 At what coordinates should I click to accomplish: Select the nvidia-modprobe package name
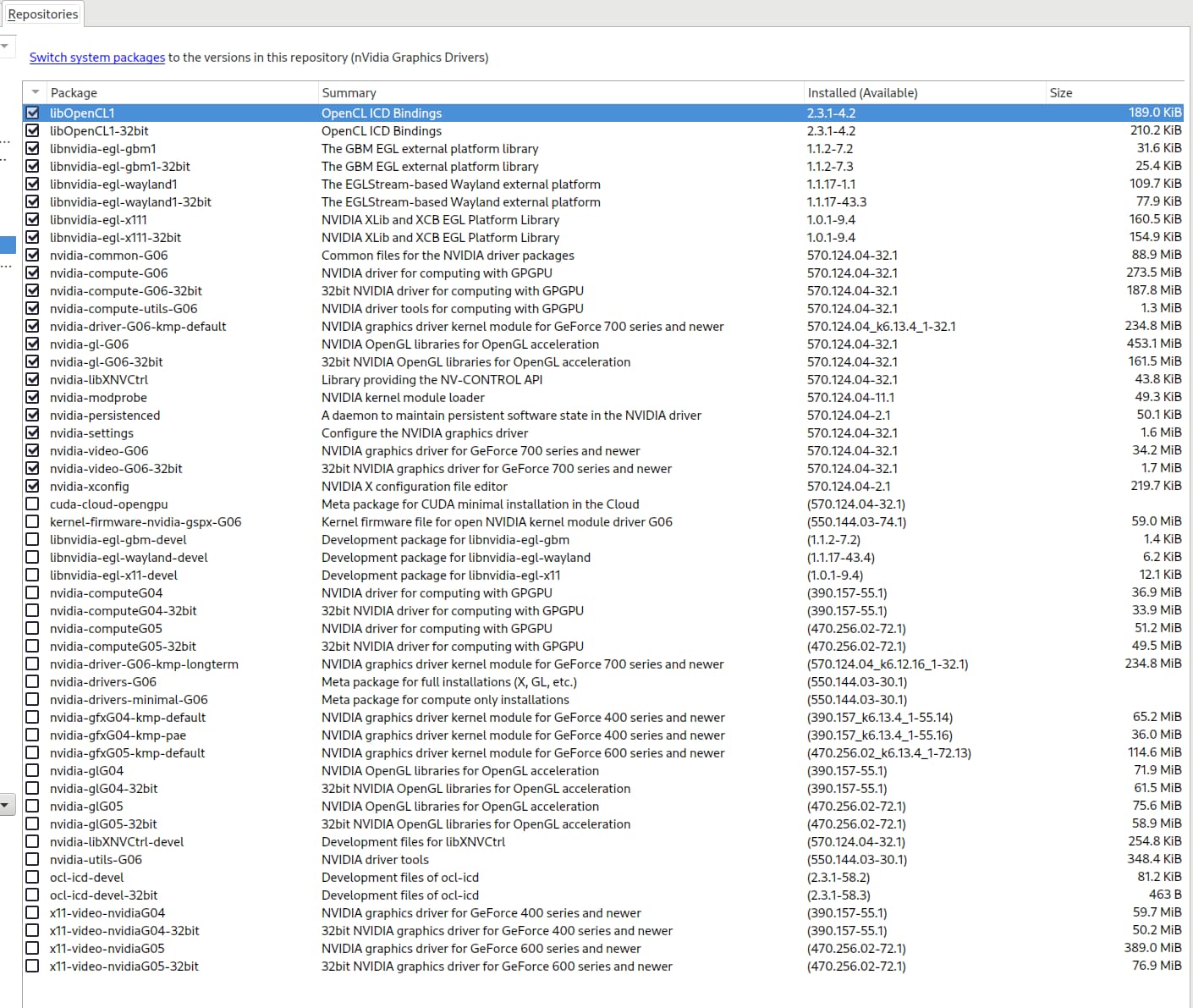point(98,397)
